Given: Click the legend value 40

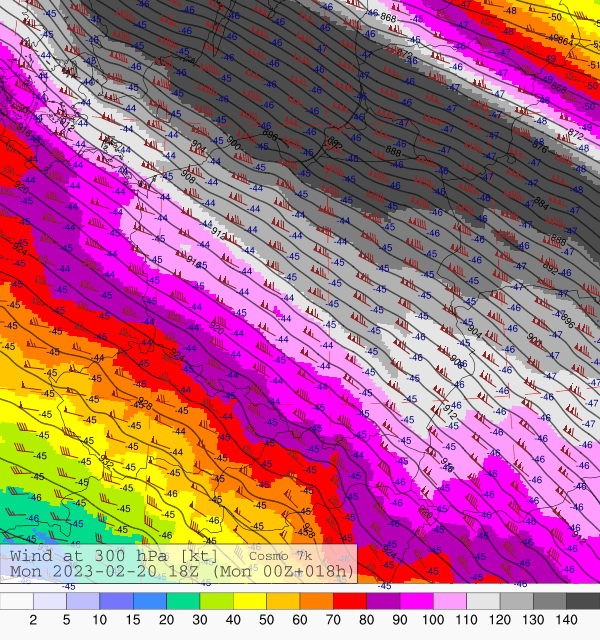Looking at the screenshot, I should pos(233,620).
